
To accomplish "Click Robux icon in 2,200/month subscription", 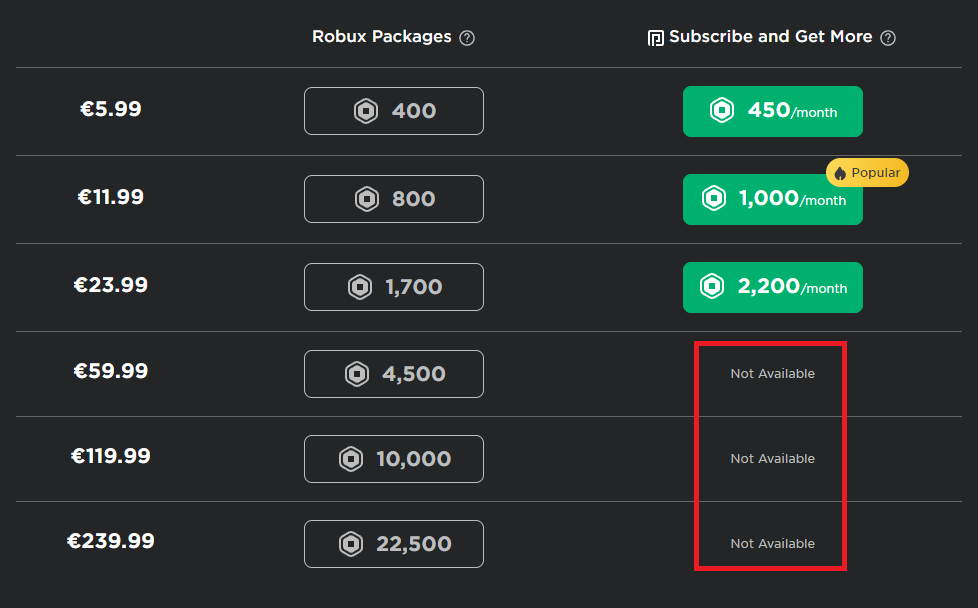I will pos(712,287).
